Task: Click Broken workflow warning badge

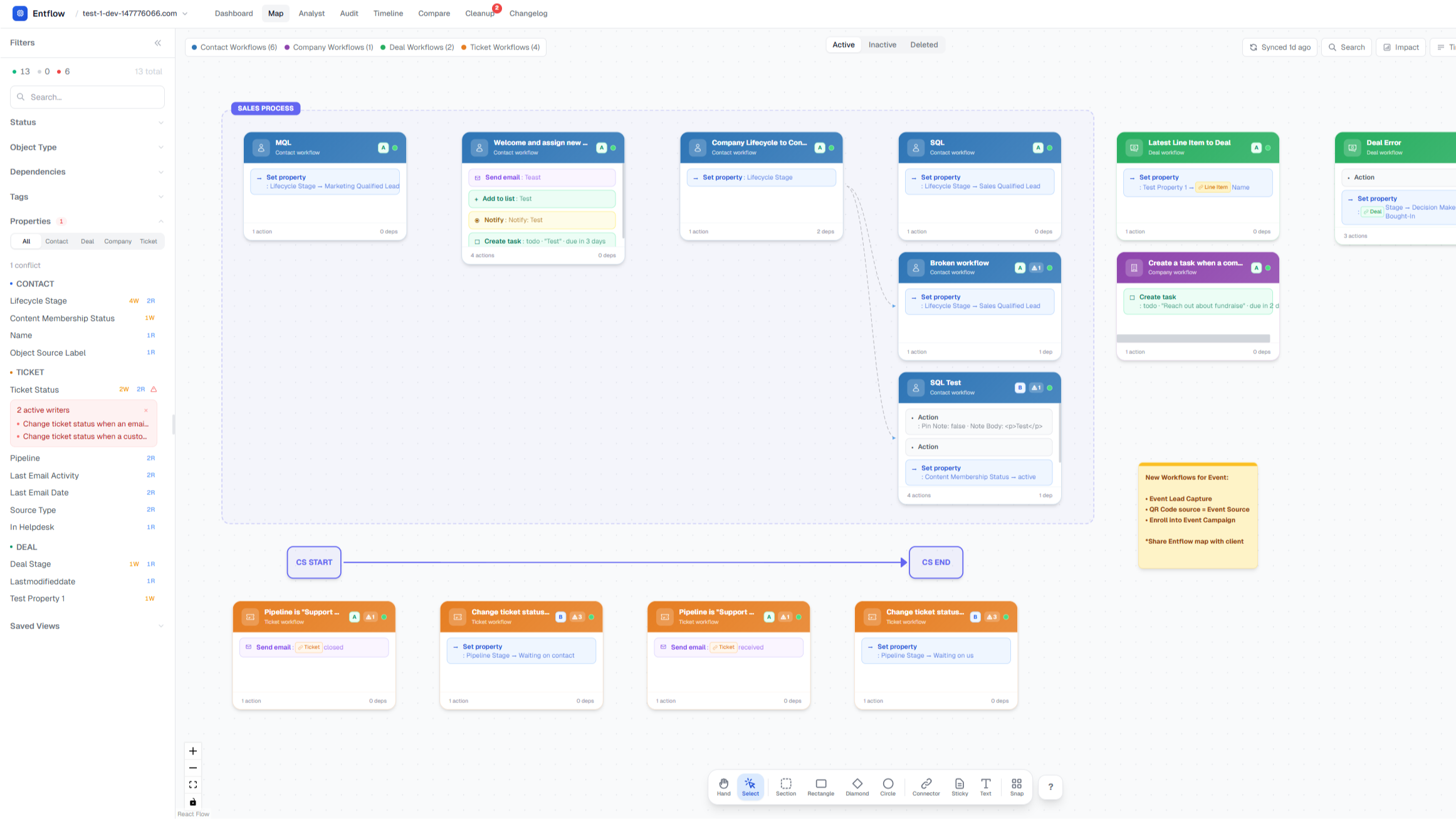Action: tap(1036, 268)
